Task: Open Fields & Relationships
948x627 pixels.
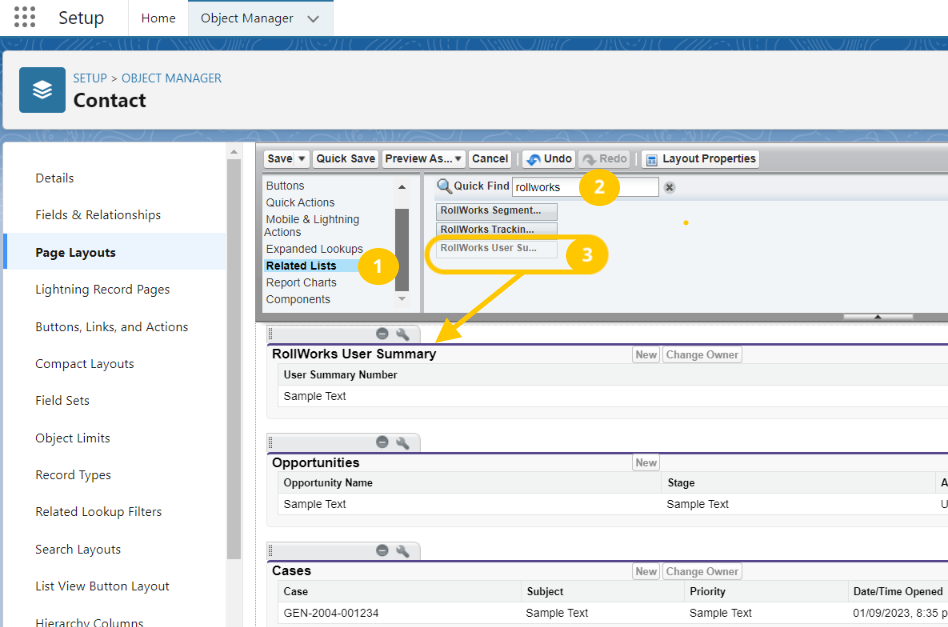Action: click(x=98, y=215)
